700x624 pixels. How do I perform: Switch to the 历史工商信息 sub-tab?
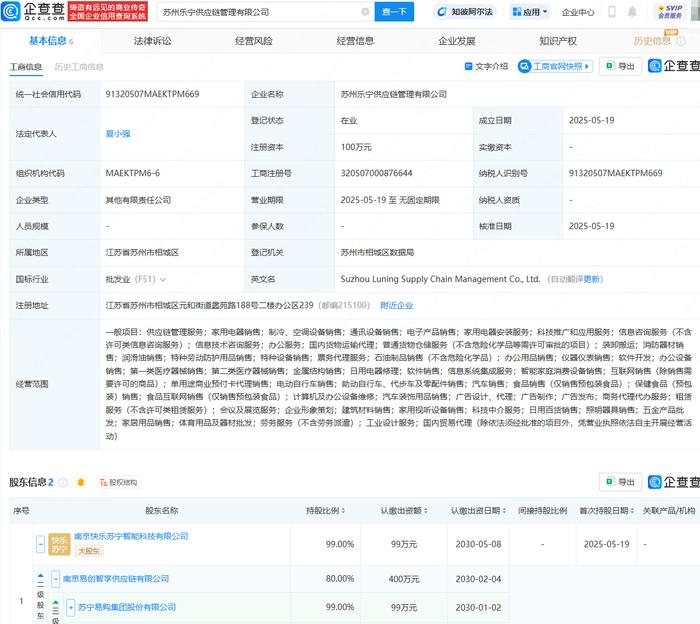coord(79,67)
